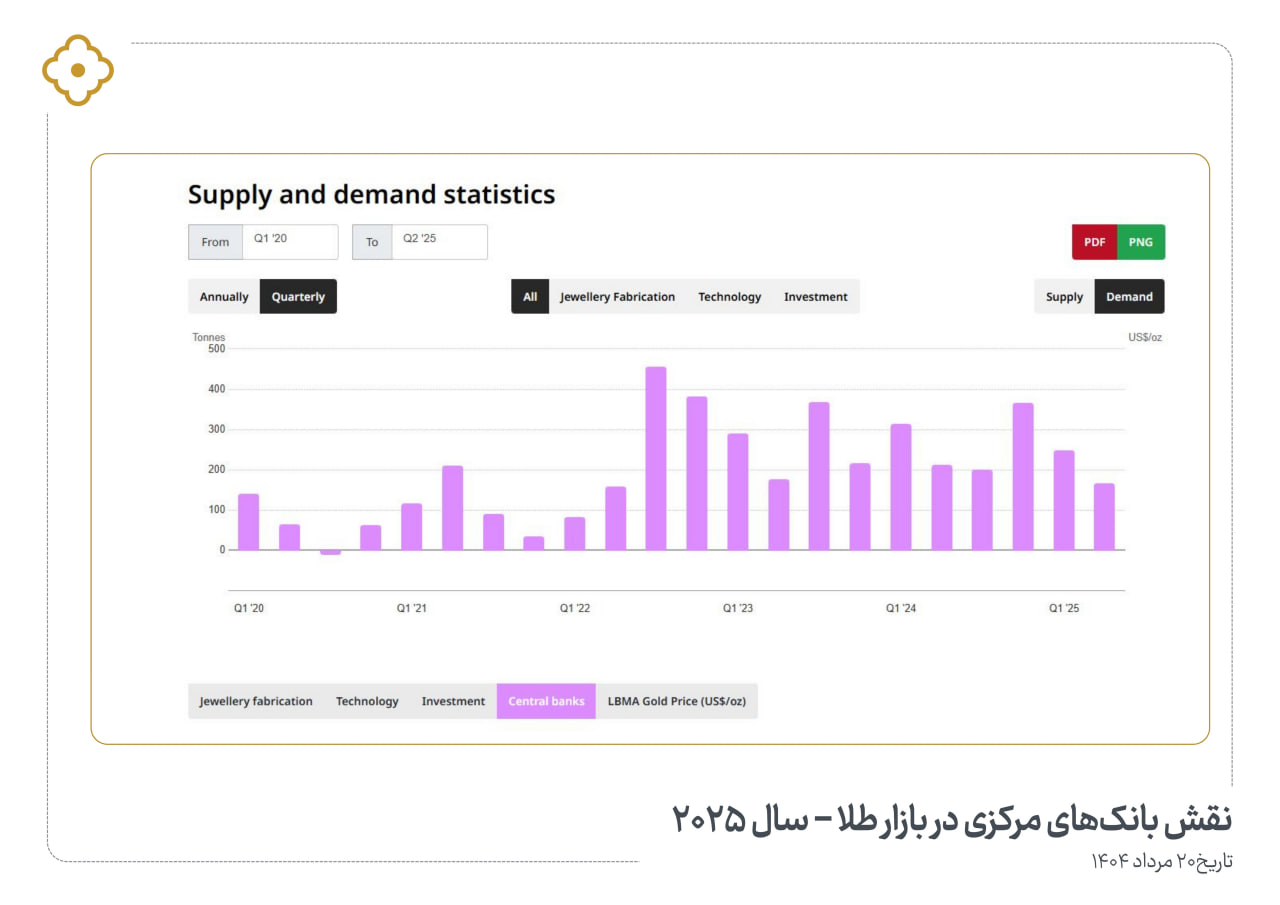Toggle the Technology legend series below chart
The image size is (1280, 905).
tap(367, 701)
